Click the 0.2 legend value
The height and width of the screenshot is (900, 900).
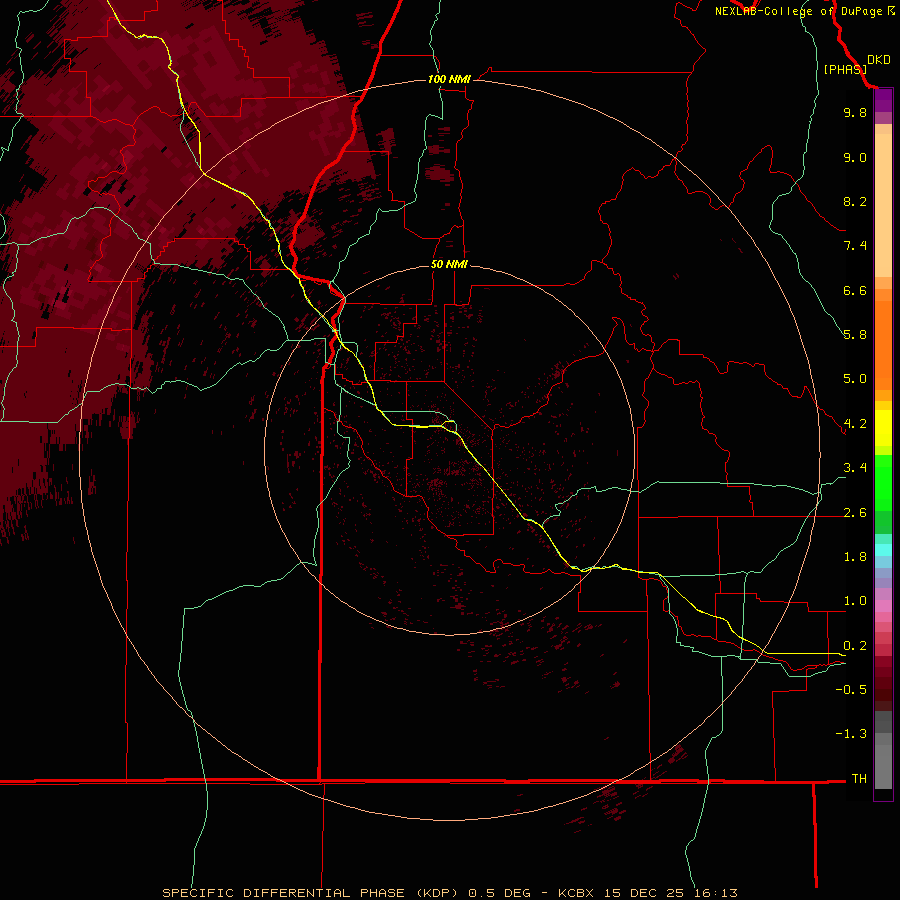point(855,646)
